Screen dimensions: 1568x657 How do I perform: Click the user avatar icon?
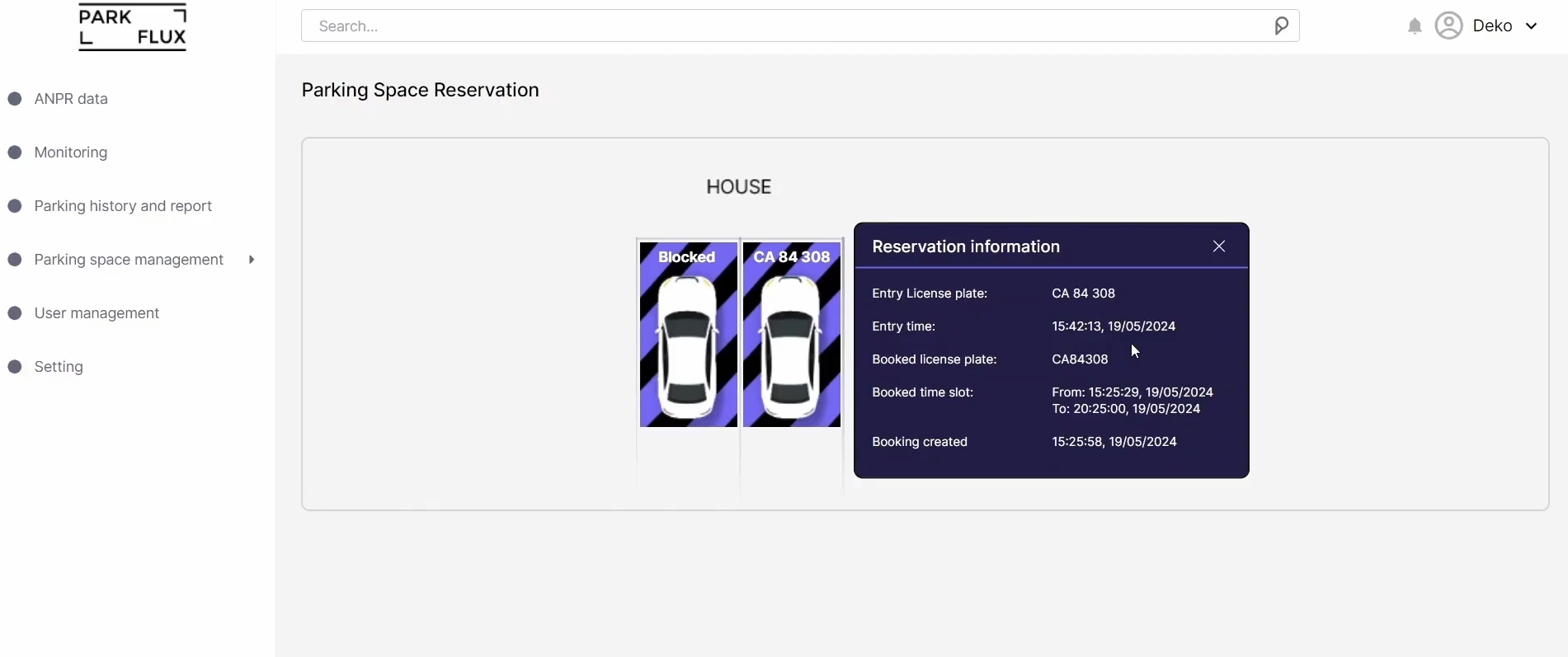tap(1448, 26)
